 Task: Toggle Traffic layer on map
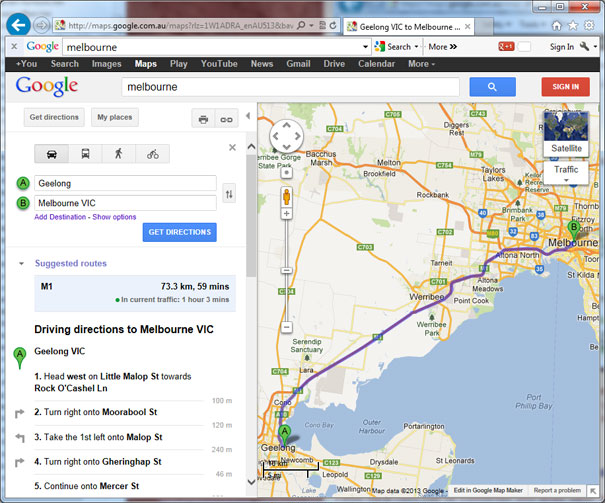pos(566,173)
